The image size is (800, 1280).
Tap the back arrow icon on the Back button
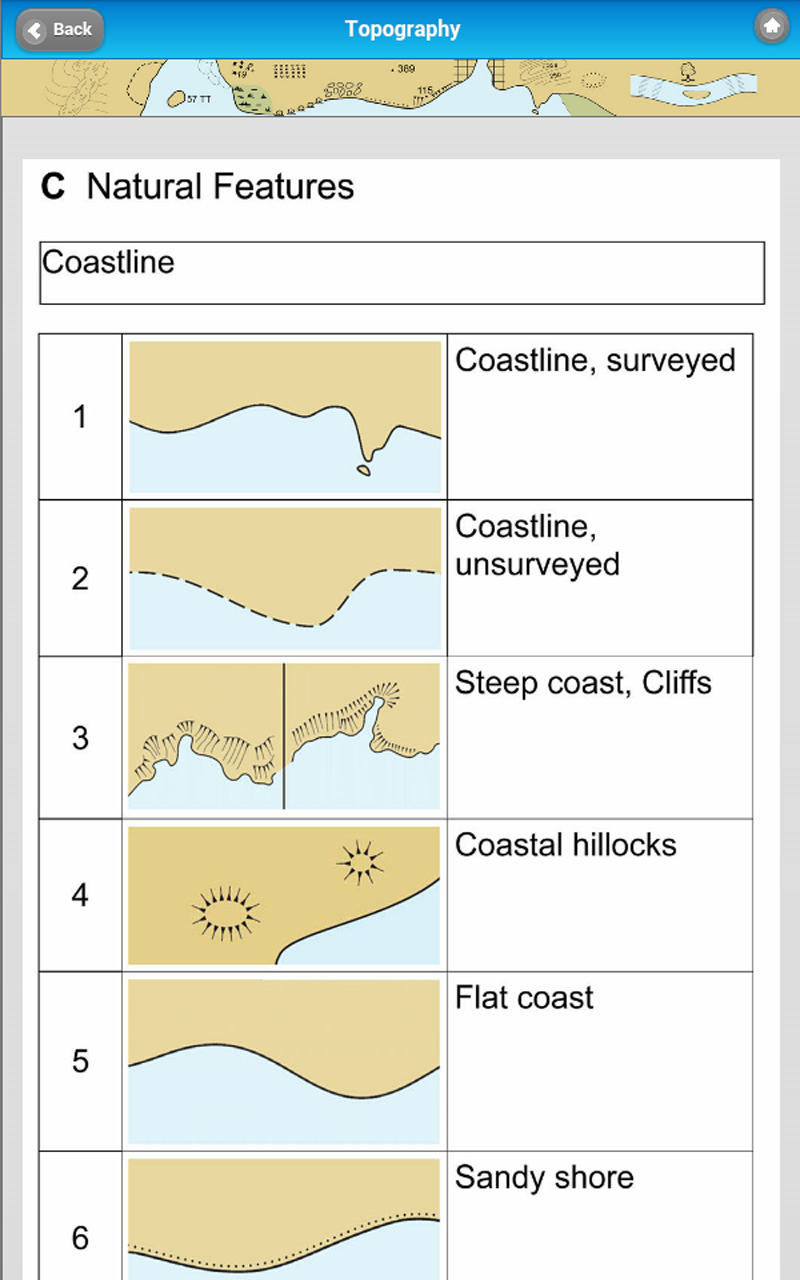(x=36, y=30)
